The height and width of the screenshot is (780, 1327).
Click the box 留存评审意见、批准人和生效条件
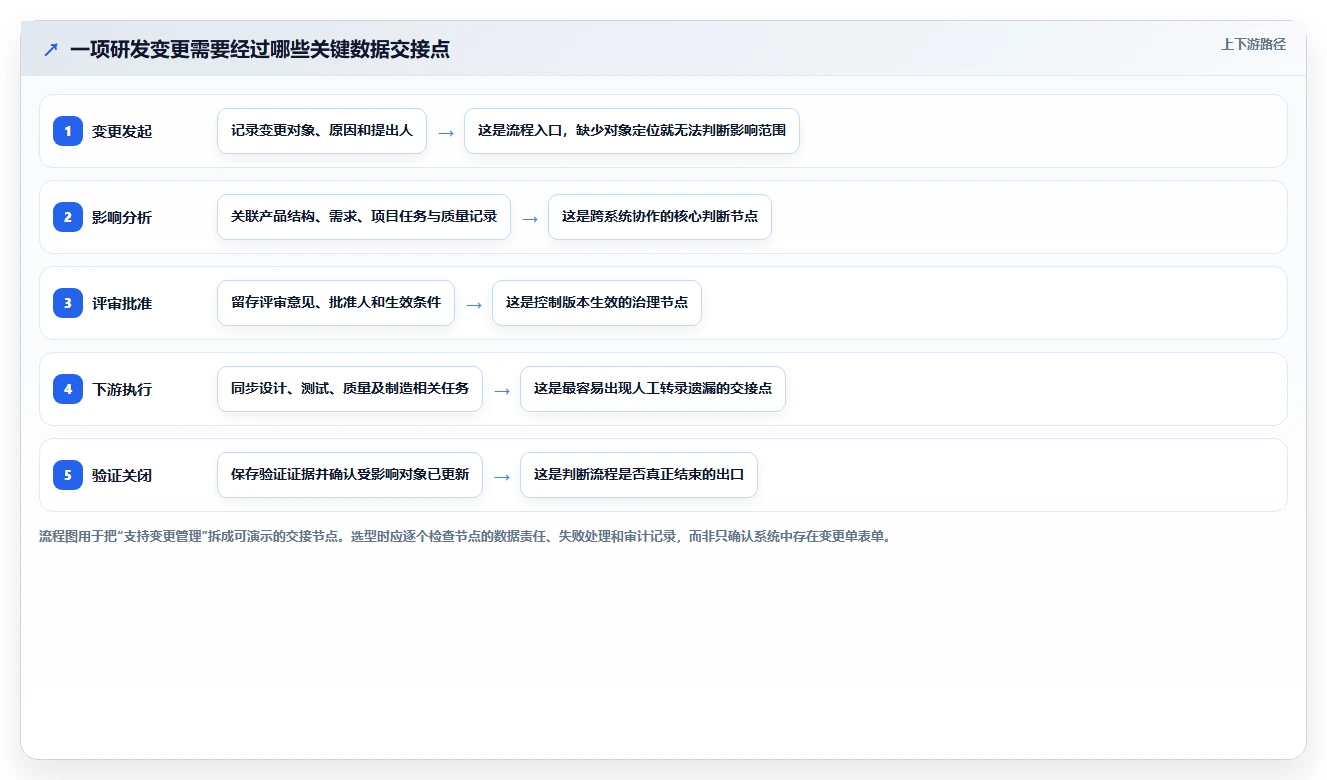(x=336, y=303)
